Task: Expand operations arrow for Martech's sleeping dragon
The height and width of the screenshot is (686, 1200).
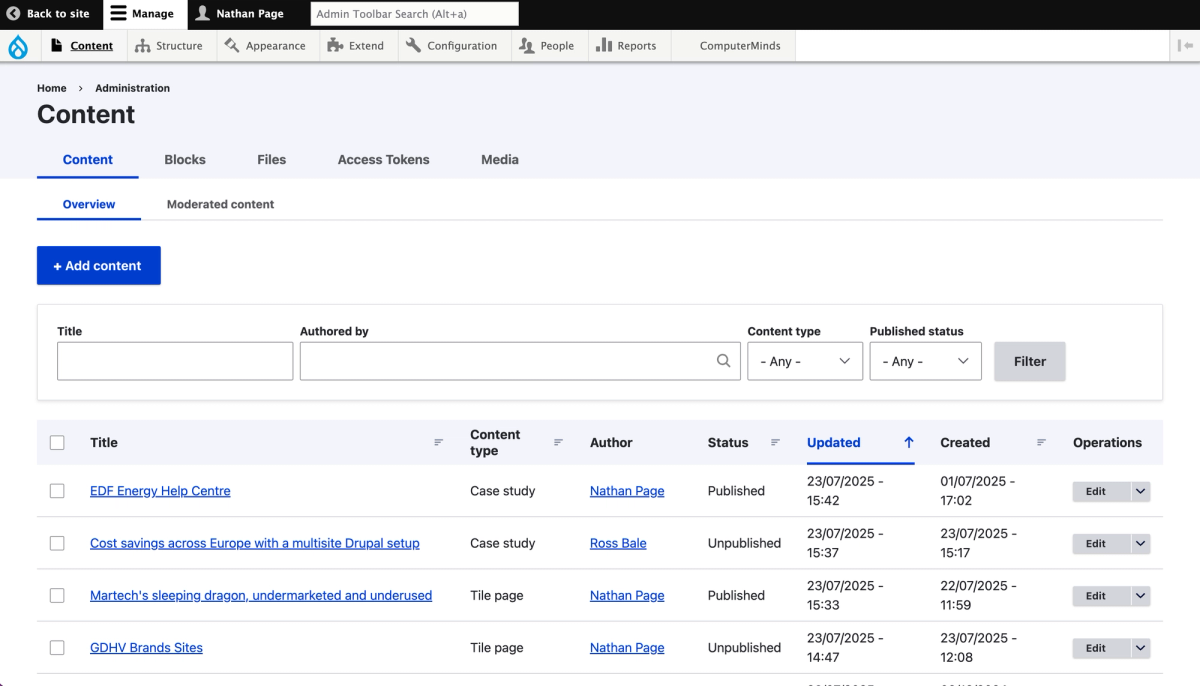Action: (x=1141, y=595)
